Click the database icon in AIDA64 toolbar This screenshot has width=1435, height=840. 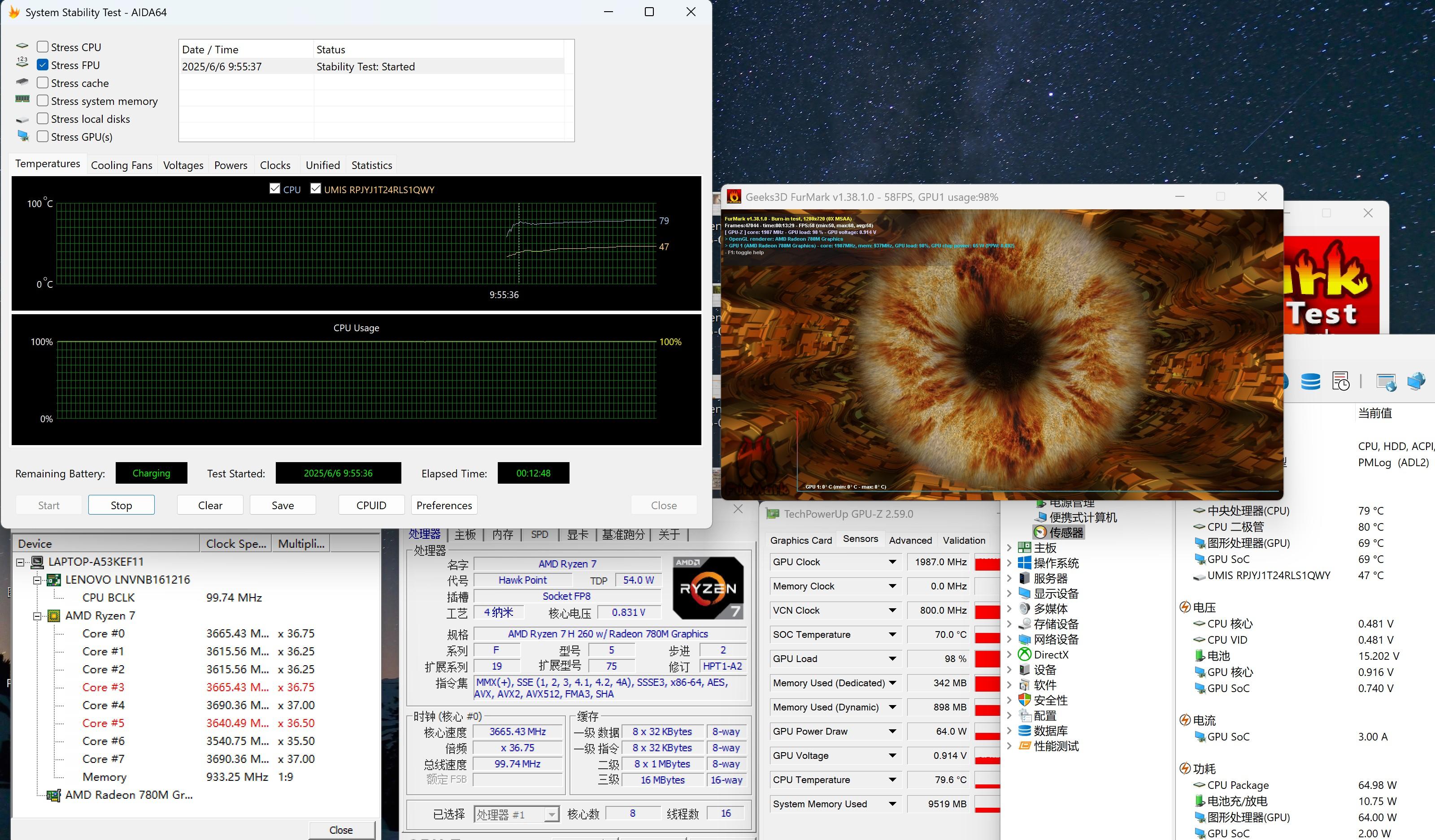[1310, 381]
